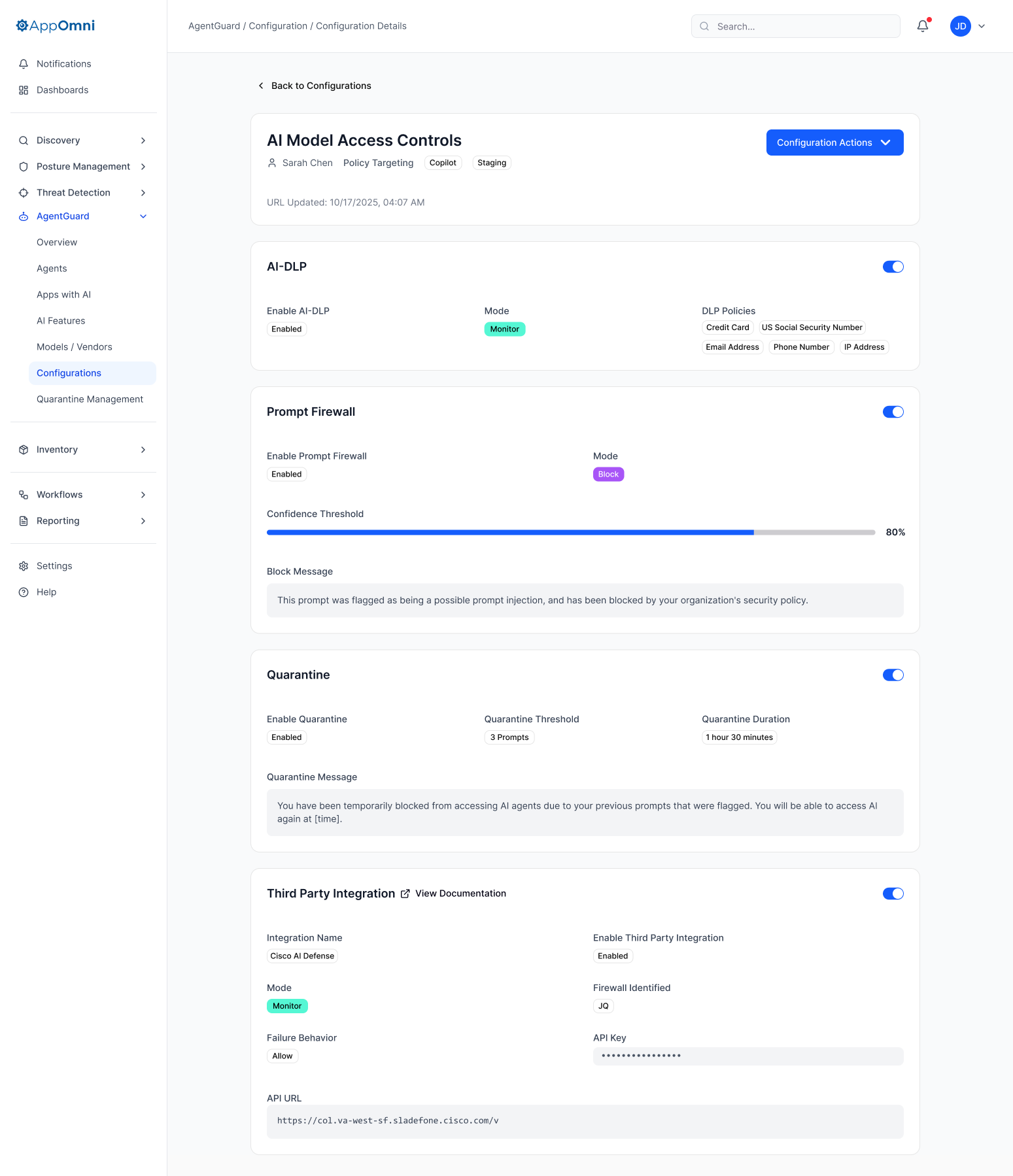Image resolution: width=1013 pixels, height=1176 pixels.
Task: Click the Help question mark icon
Action: coord(24,592)
